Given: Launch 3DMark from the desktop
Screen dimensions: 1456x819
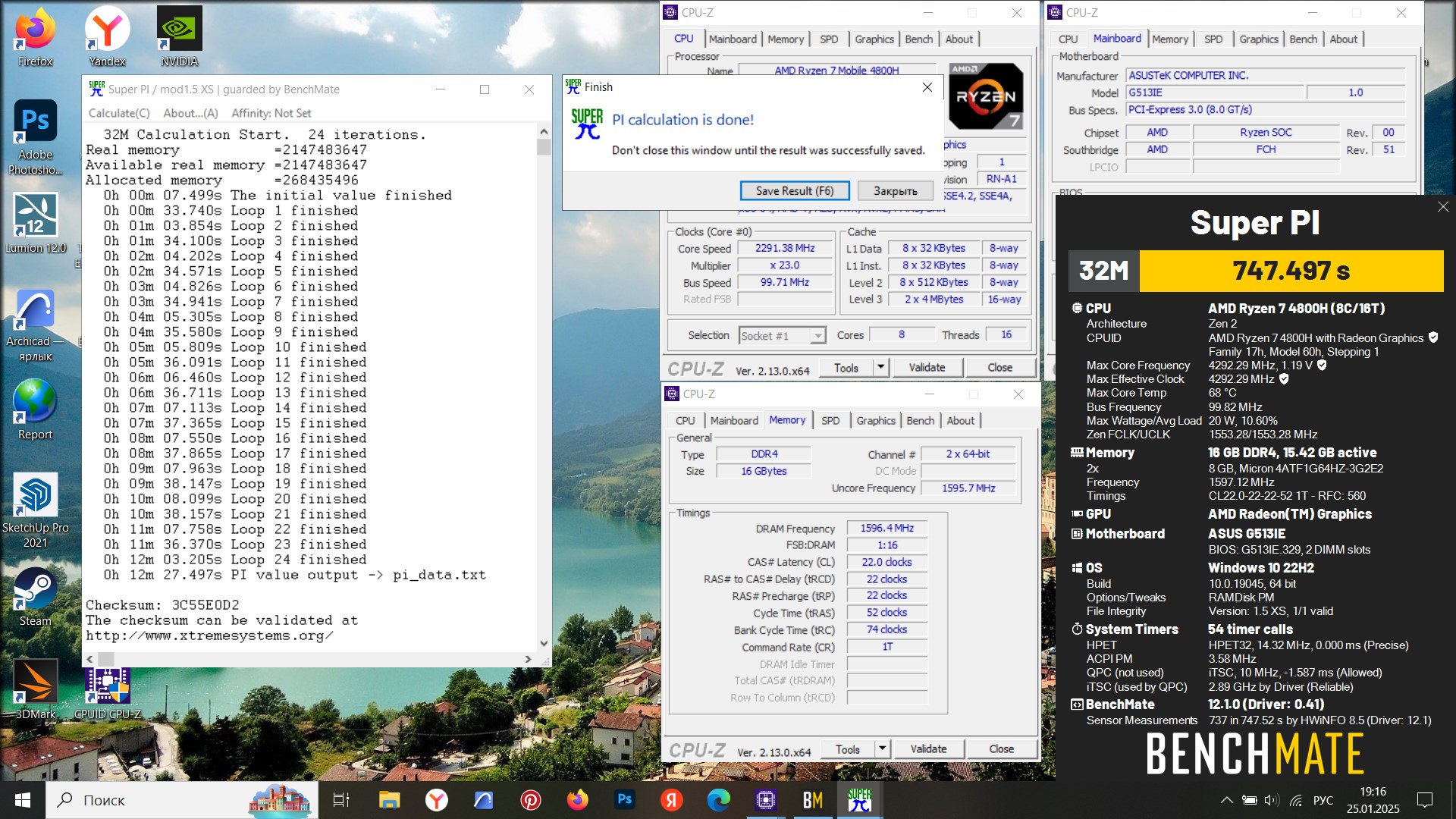Looking at the screenshot, I should [36, 689].
